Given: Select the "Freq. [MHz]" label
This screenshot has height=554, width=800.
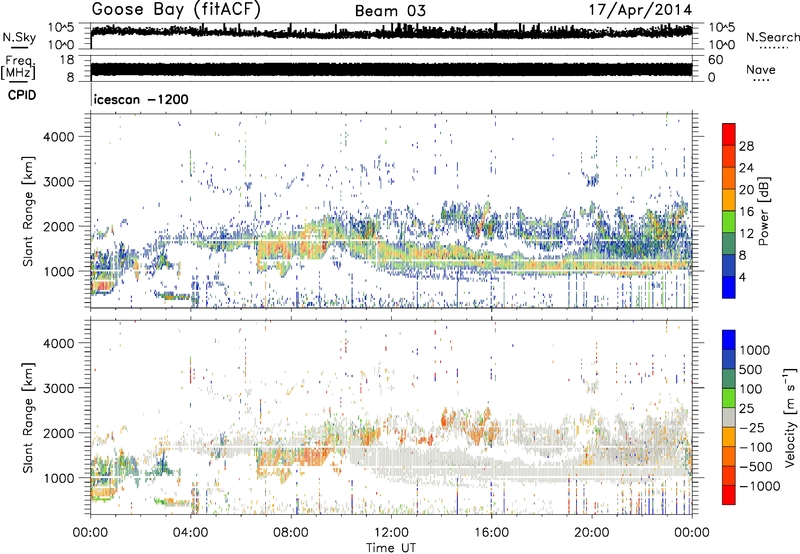Looking at the screenshot, I should (x=18, y=68).
